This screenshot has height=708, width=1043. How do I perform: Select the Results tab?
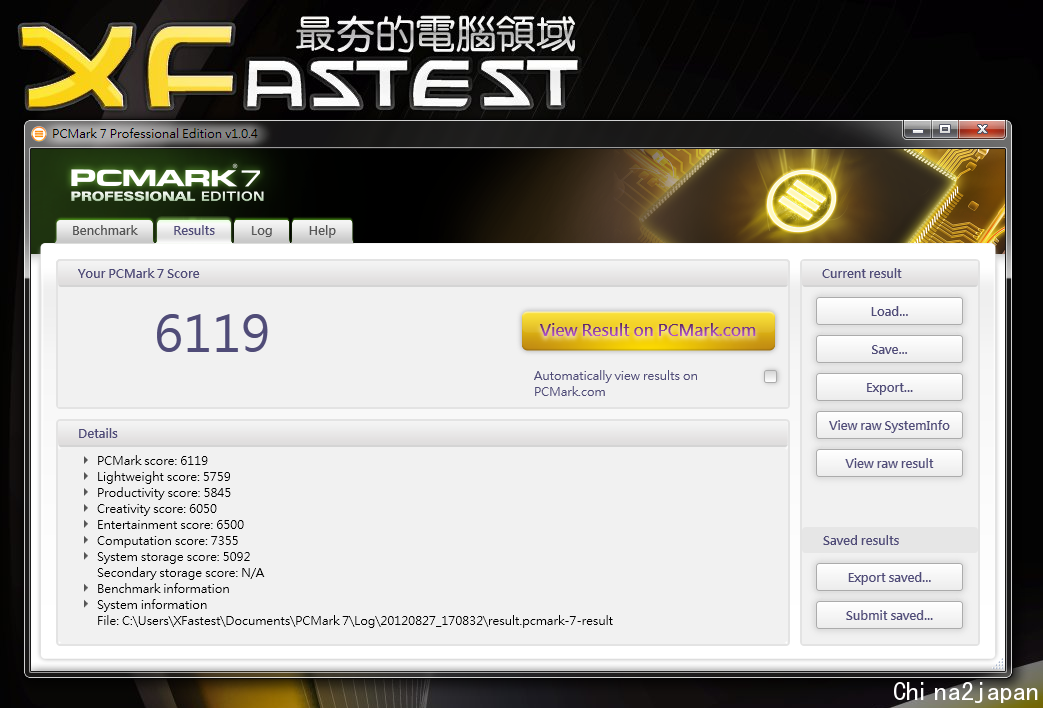tap(194, 231)
